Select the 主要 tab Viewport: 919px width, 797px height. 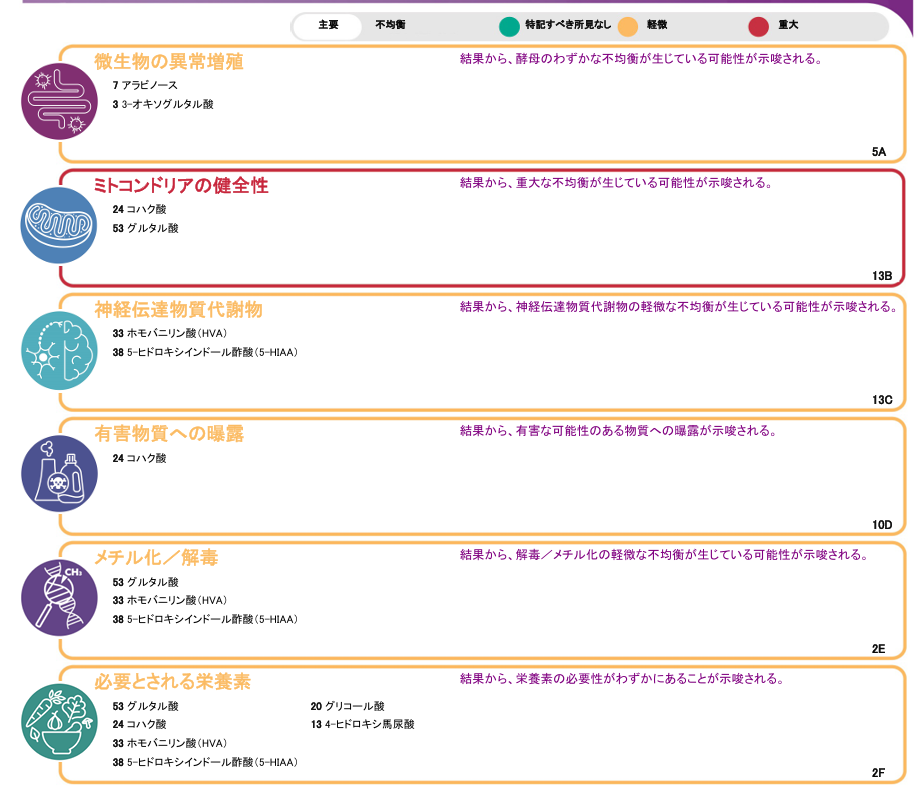328,25
